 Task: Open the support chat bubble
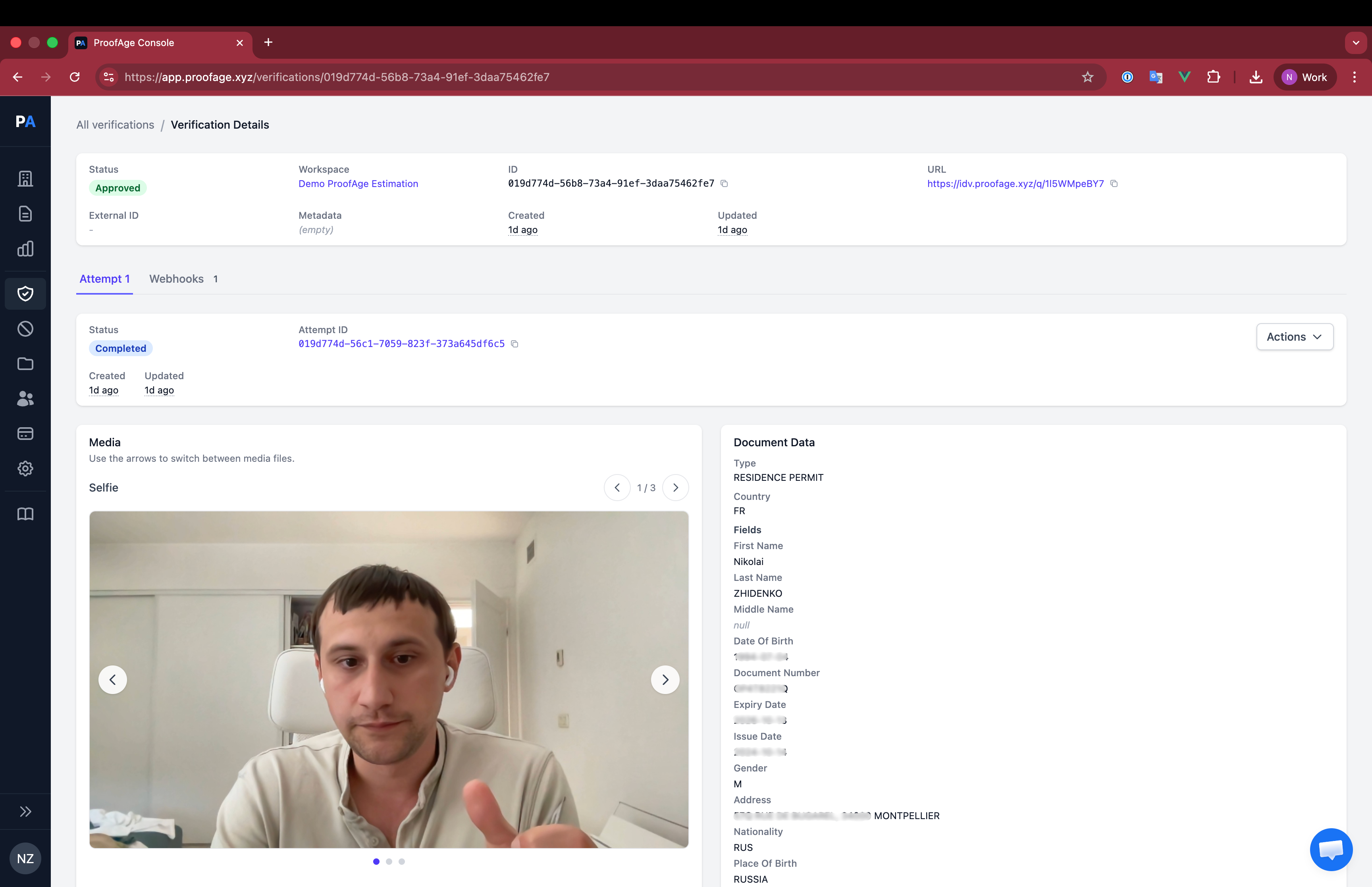[x=1331, y=850]
